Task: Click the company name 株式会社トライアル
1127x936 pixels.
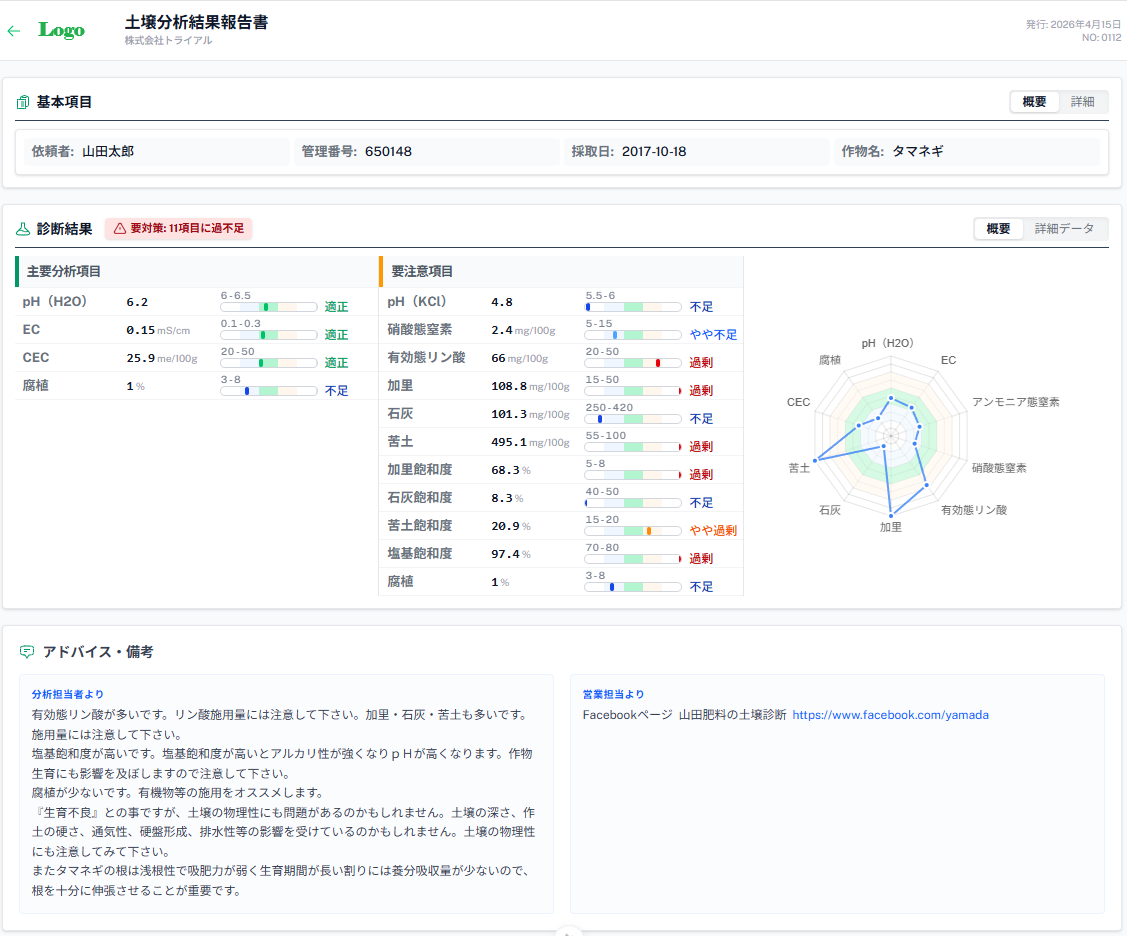Action: [x=168, y=40]
